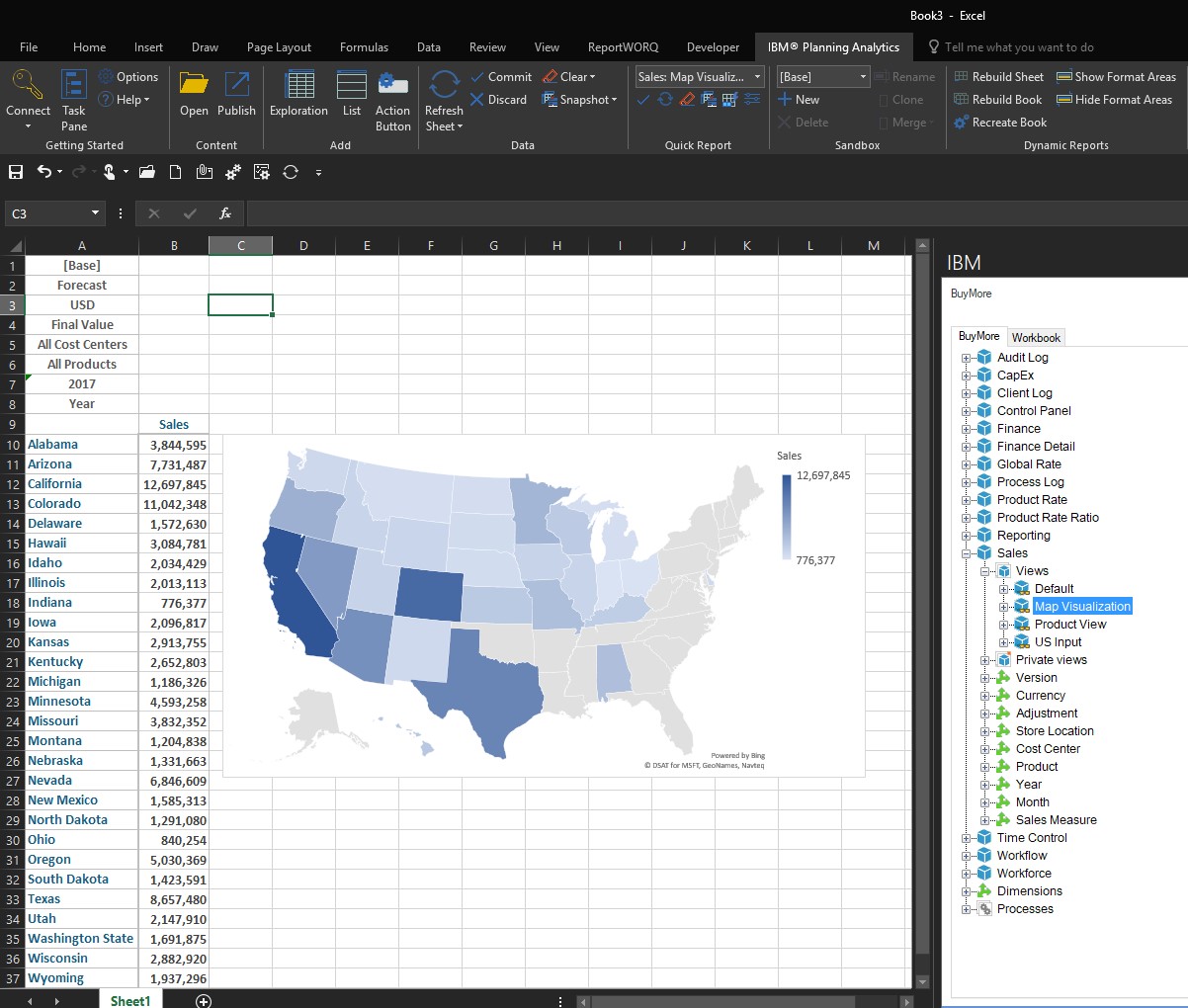
Task: Expand the Finance cube node
Action: (967, 429)
